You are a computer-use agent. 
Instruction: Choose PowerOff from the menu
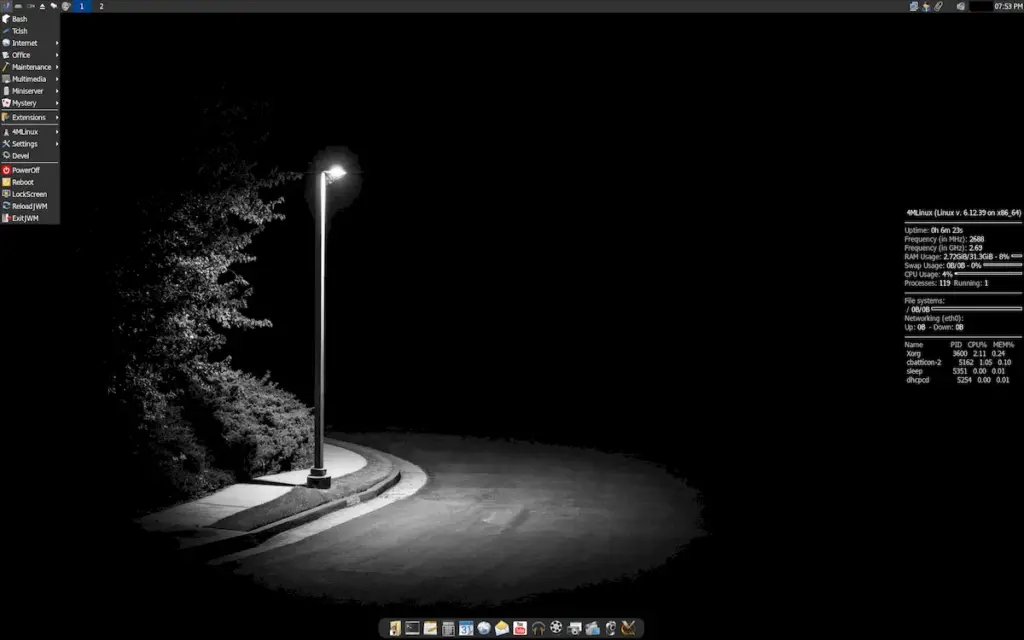(x=30, y=170)
